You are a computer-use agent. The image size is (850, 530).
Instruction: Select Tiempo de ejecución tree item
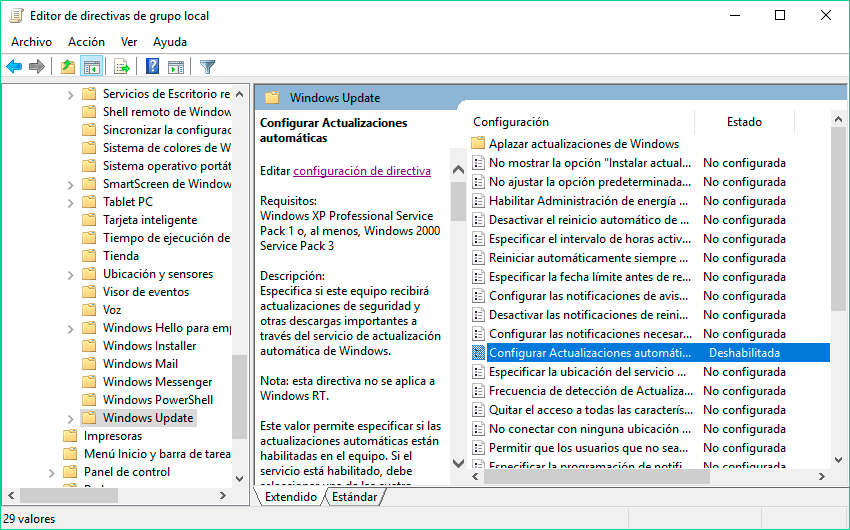[166, 237]
